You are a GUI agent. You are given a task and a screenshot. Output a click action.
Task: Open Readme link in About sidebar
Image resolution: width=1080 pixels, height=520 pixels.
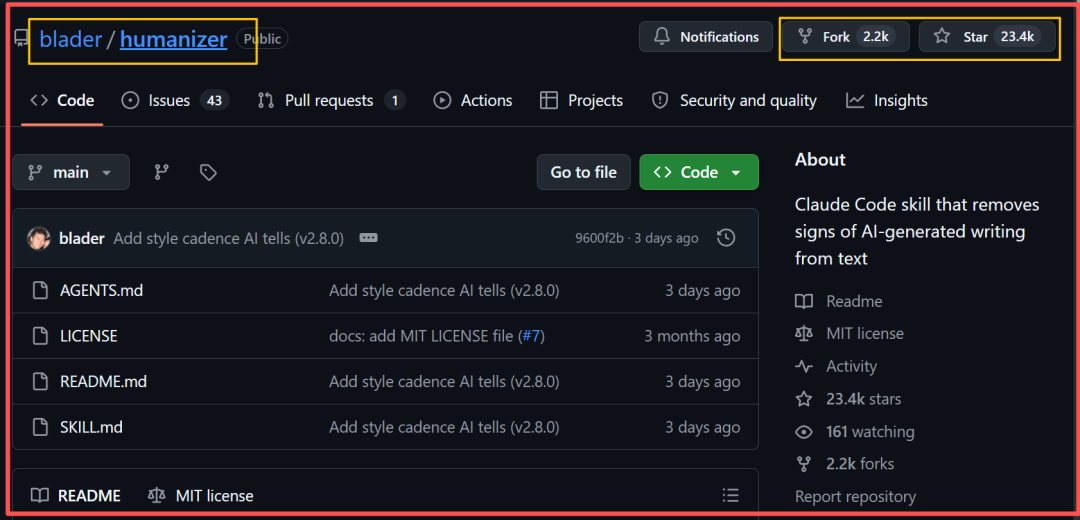click(854, 301)
